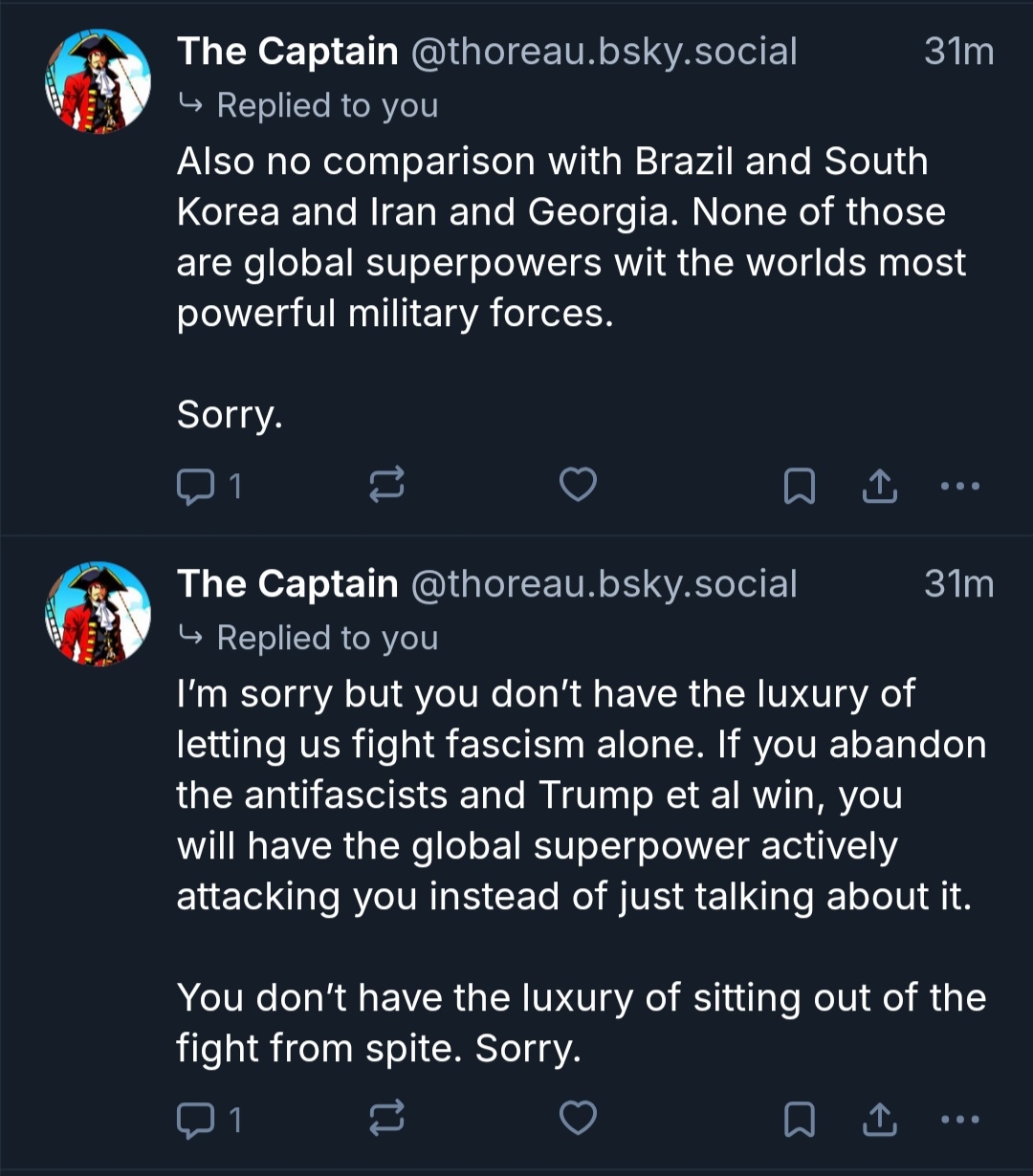Bookmark the fight fascism post
The width and height of the screenshot is (1033, 1176).
point(799,1119)
